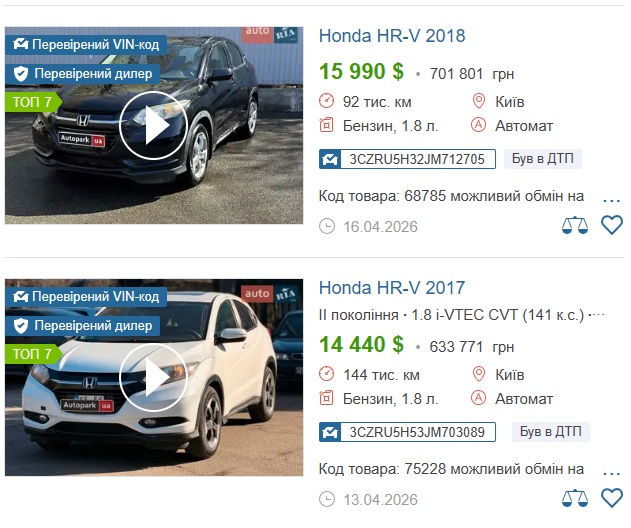Click the Був в ДТП badge on the 2018 listing

542,159
